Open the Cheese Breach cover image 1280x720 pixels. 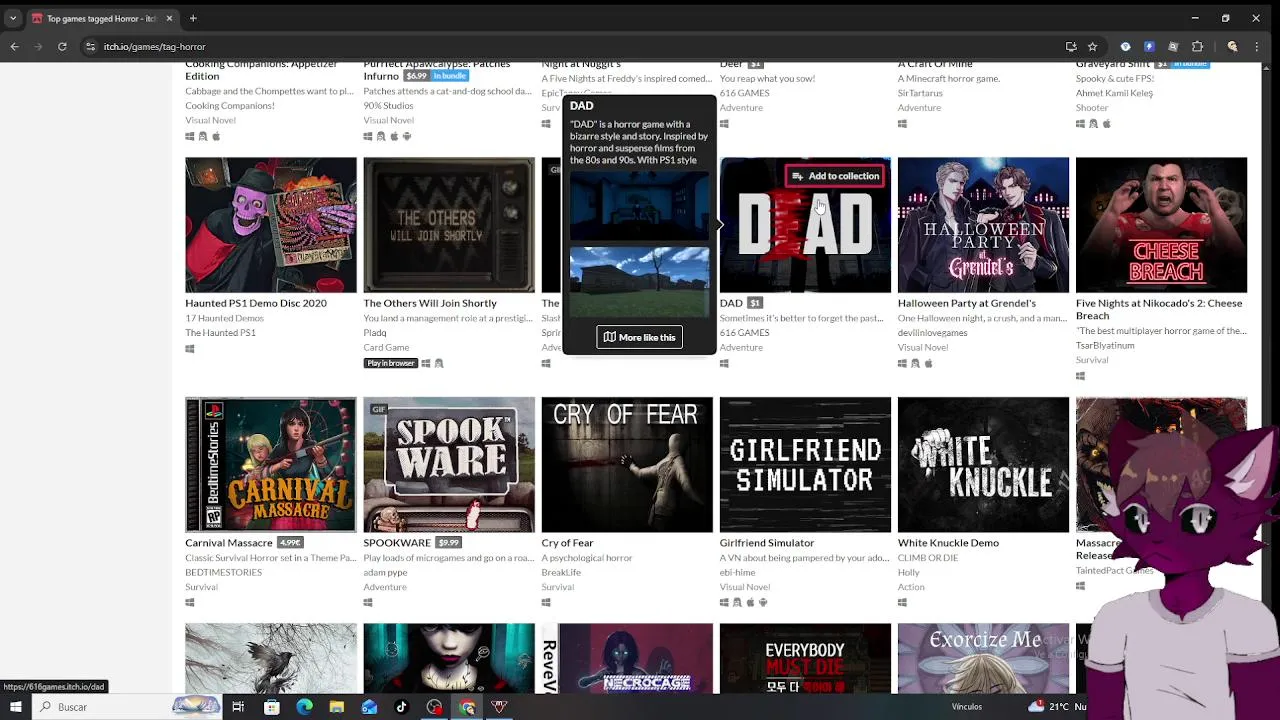click(1161, 225)
